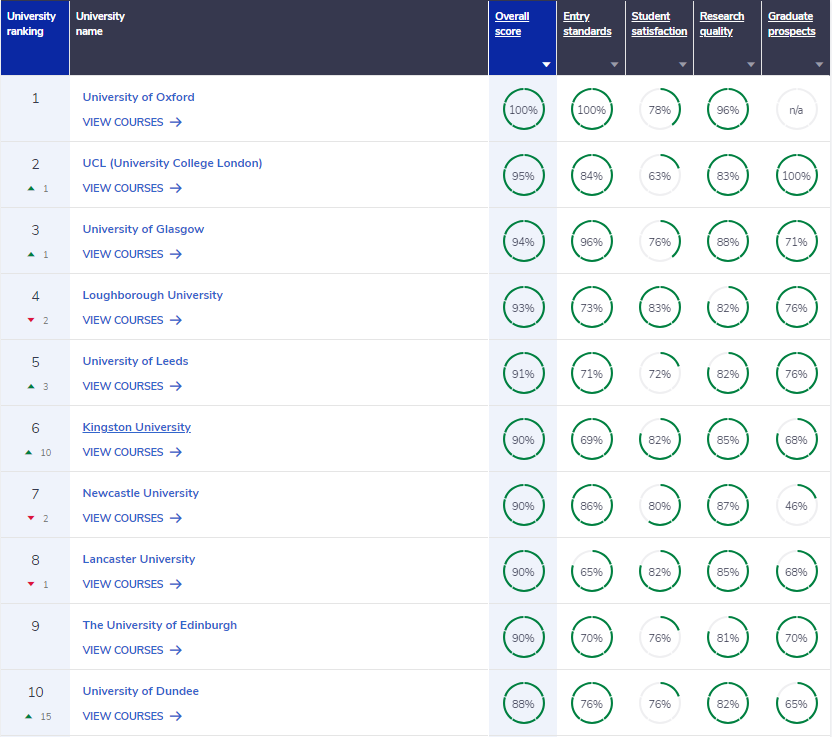Open the Kingston University page
This screenshot has width=832, height=737.
(136, 427)
